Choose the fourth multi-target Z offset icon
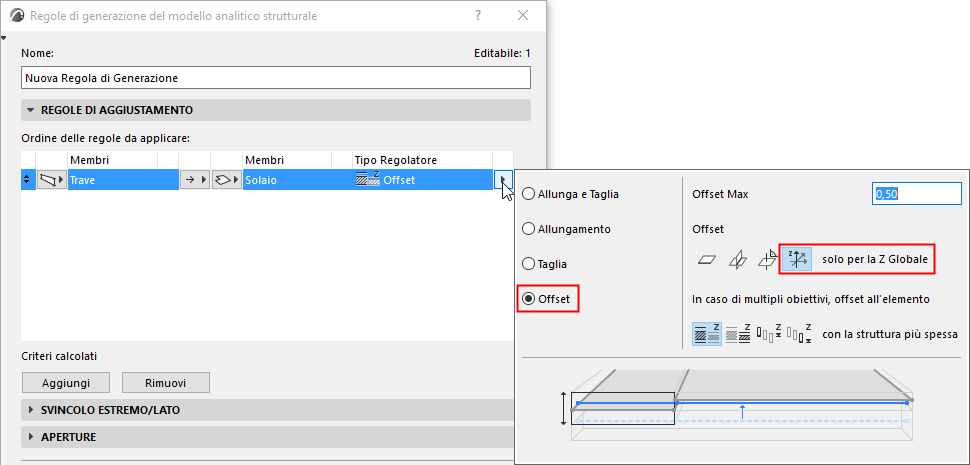970x465 pixels. pos(799,335)
